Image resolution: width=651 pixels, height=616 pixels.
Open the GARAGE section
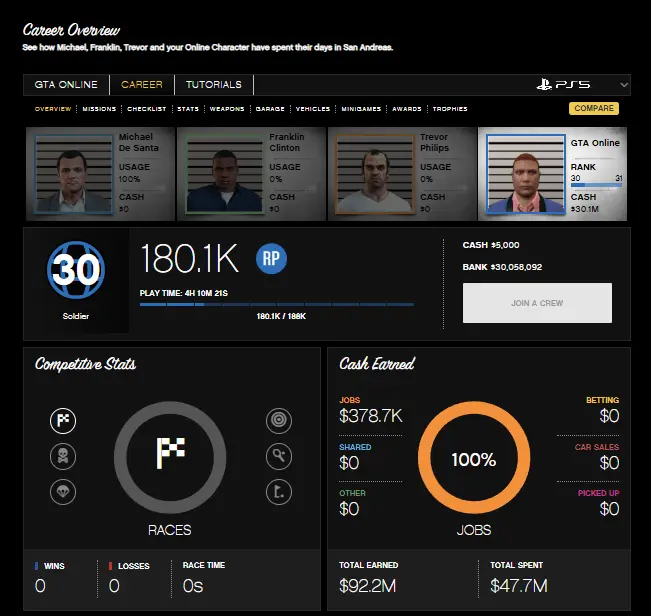(270, 109)
